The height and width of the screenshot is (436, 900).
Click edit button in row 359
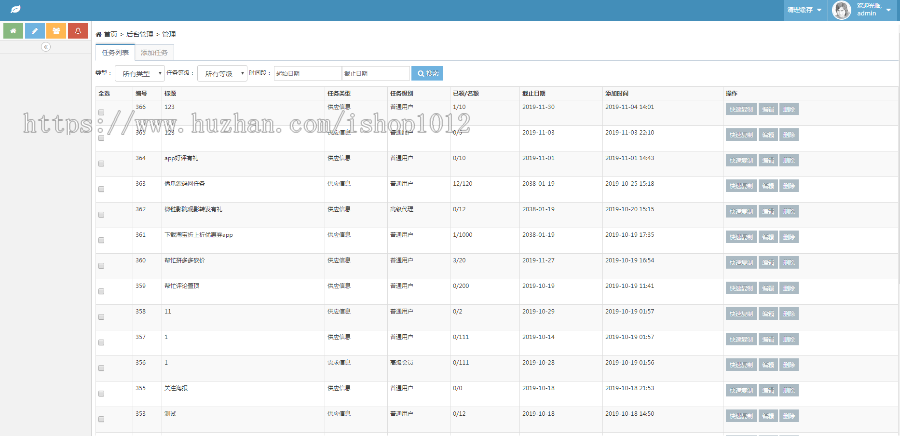(768, 288)
